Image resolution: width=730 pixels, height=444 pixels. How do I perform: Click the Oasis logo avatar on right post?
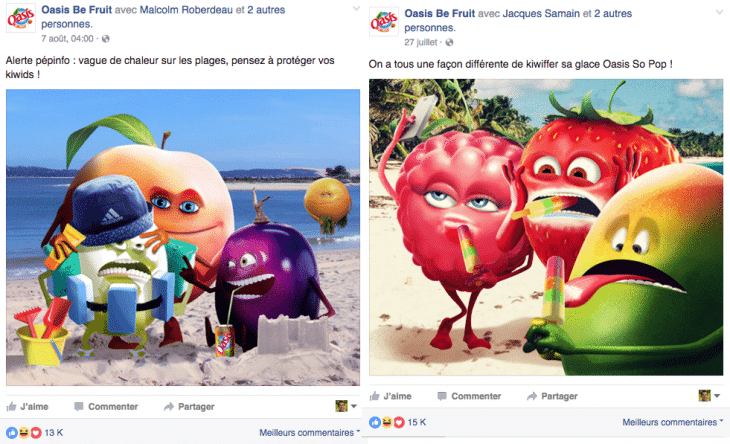tap(384, 22)
